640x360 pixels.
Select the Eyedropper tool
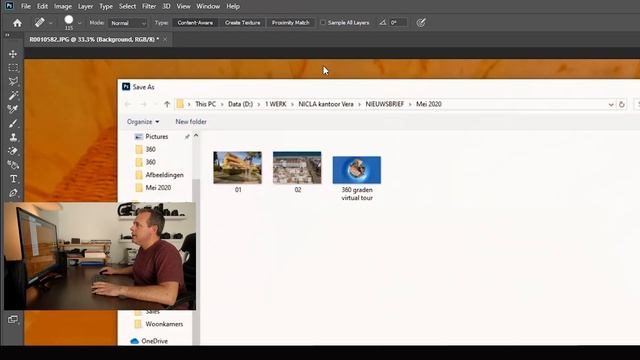[13, 109]
